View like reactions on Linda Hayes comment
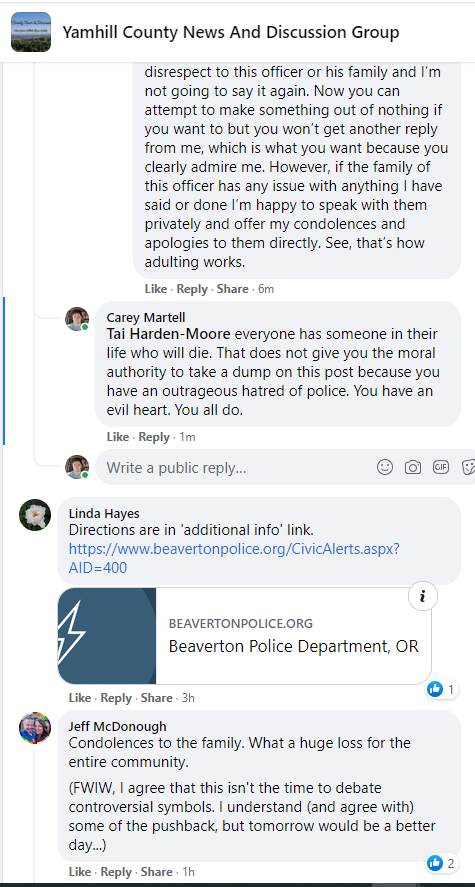The width and height of the screenshot is (475, 887). pos(442,689)
